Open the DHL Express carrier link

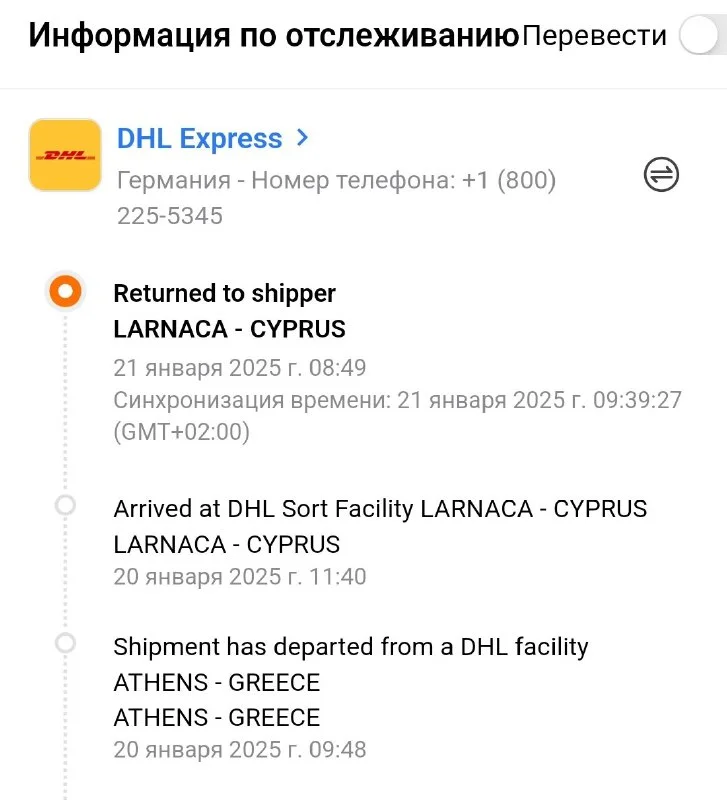click(200, 139)
